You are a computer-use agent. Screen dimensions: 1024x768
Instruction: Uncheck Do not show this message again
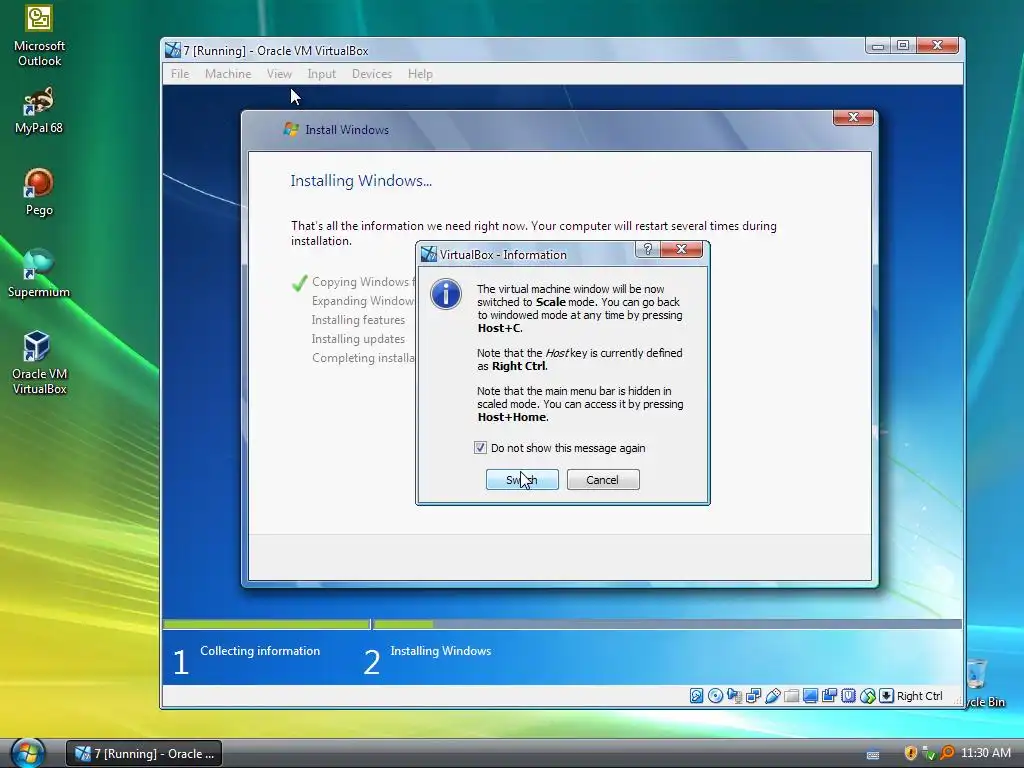pyautogui.click(x=480, y=448)
